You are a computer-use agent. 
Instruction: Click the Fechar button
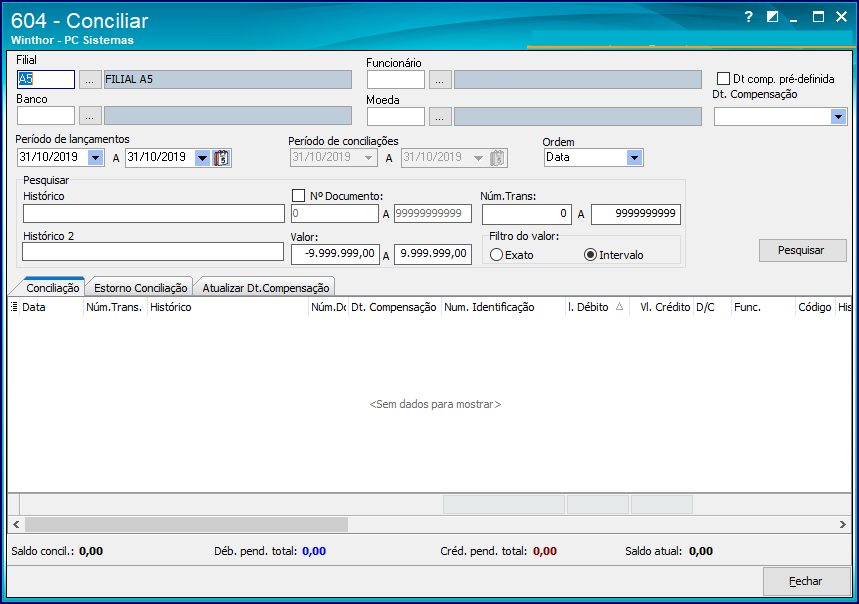806,581
